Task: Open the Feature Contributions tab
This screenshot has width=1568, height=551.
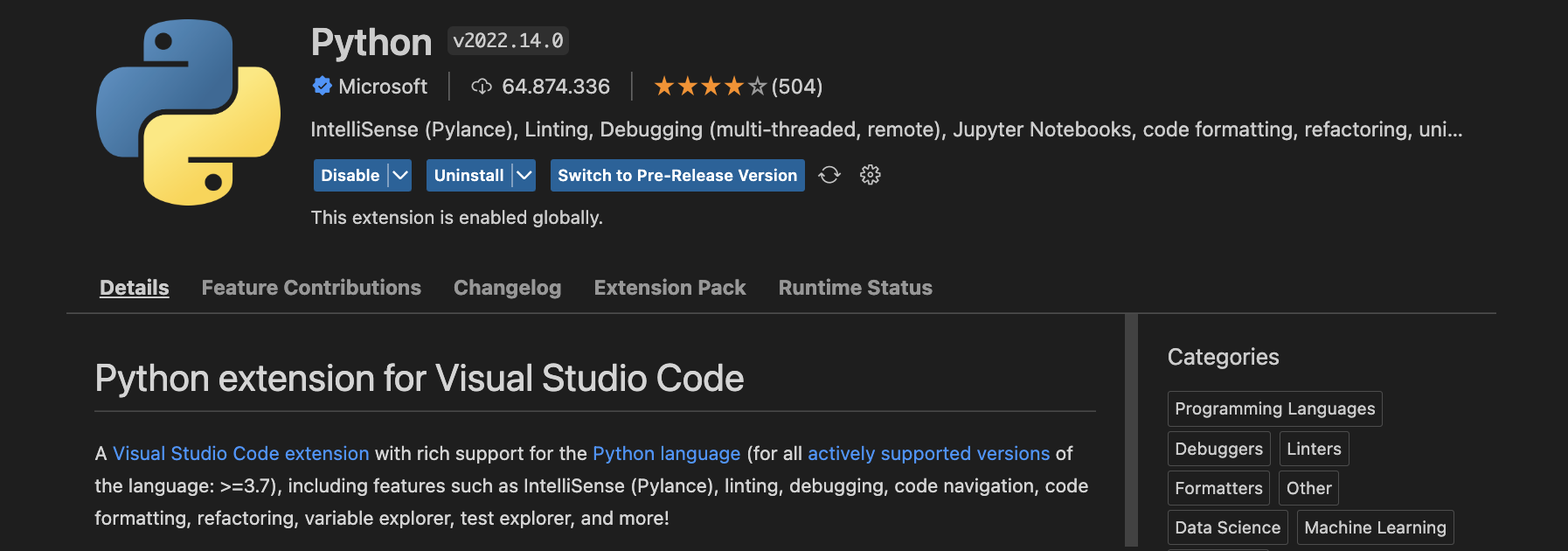Action: point(311,288)
